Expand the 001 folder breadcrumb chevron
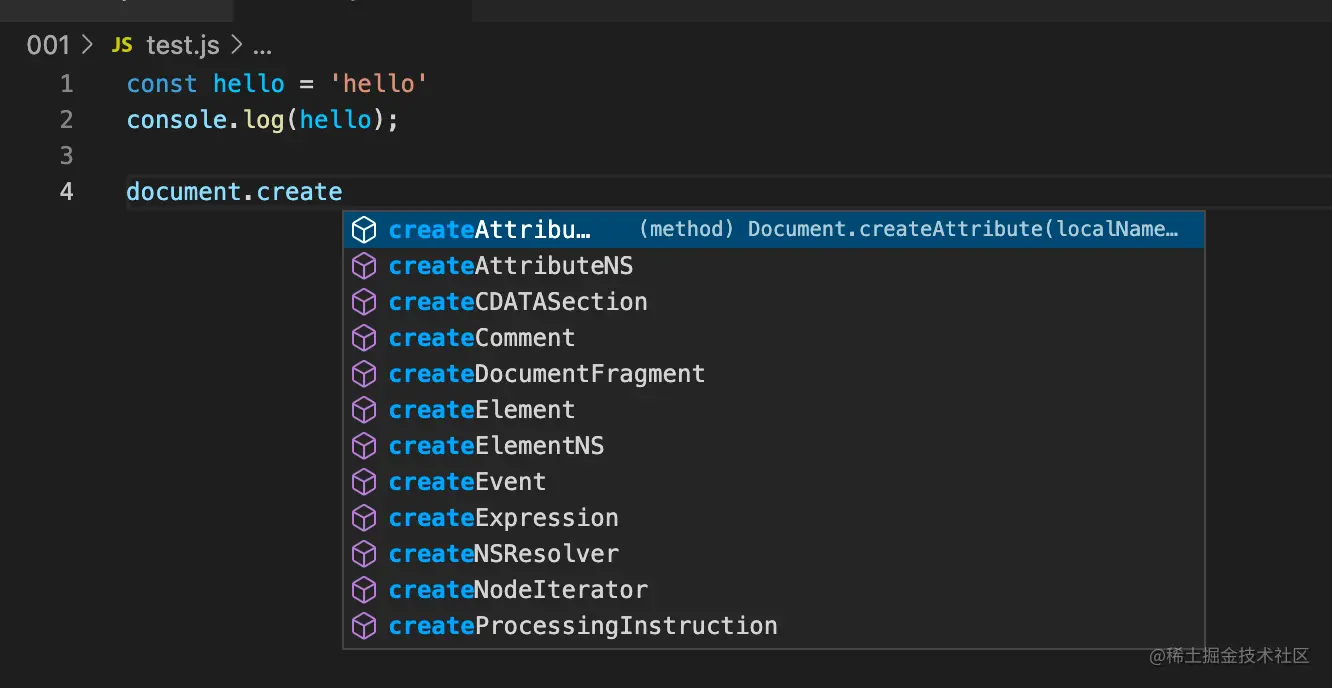This screenshot has width=1332, height=688. 87,45
